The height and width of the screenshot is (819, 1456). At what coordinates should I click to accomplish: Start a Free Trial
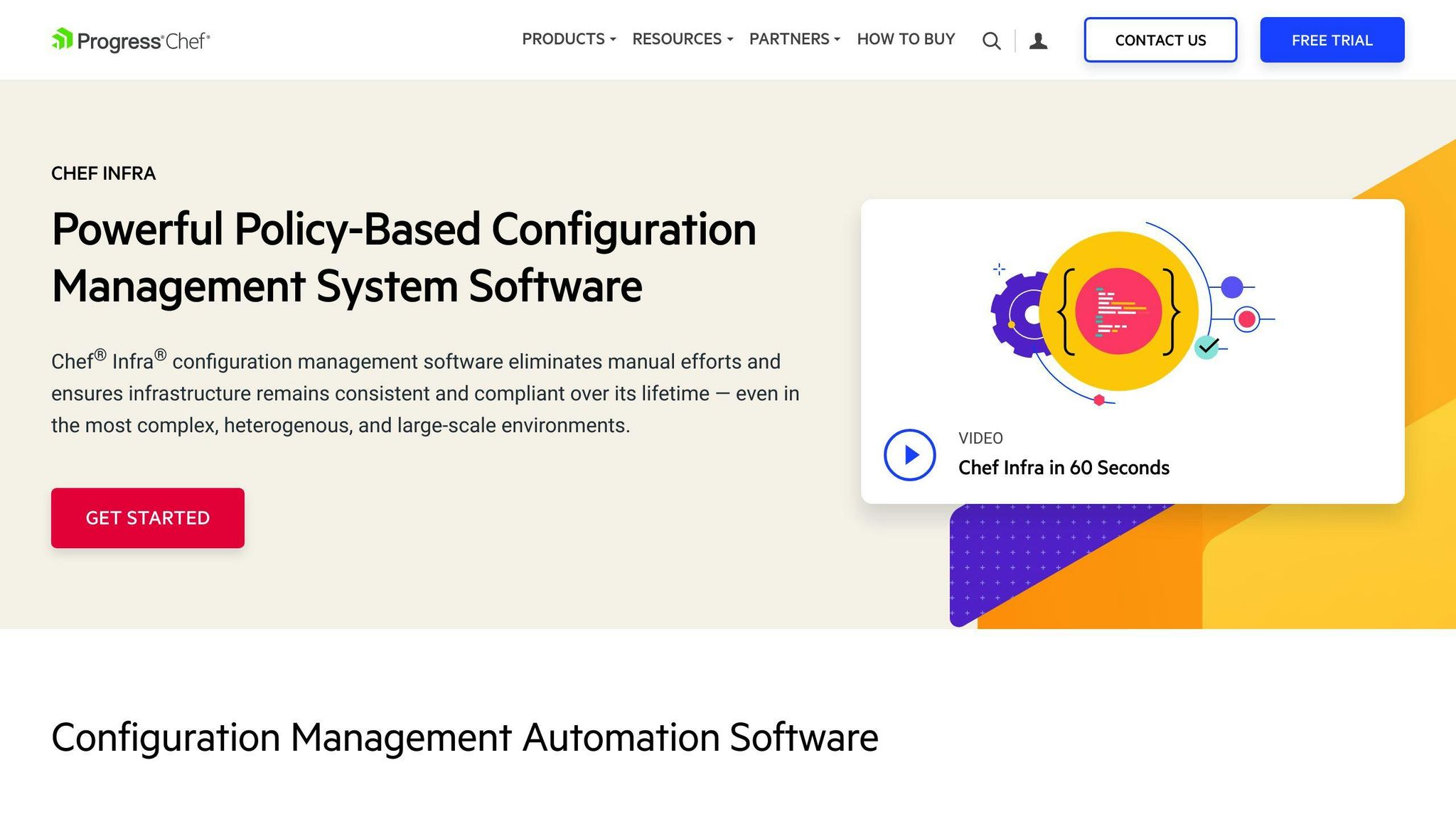click(1332, 40)
